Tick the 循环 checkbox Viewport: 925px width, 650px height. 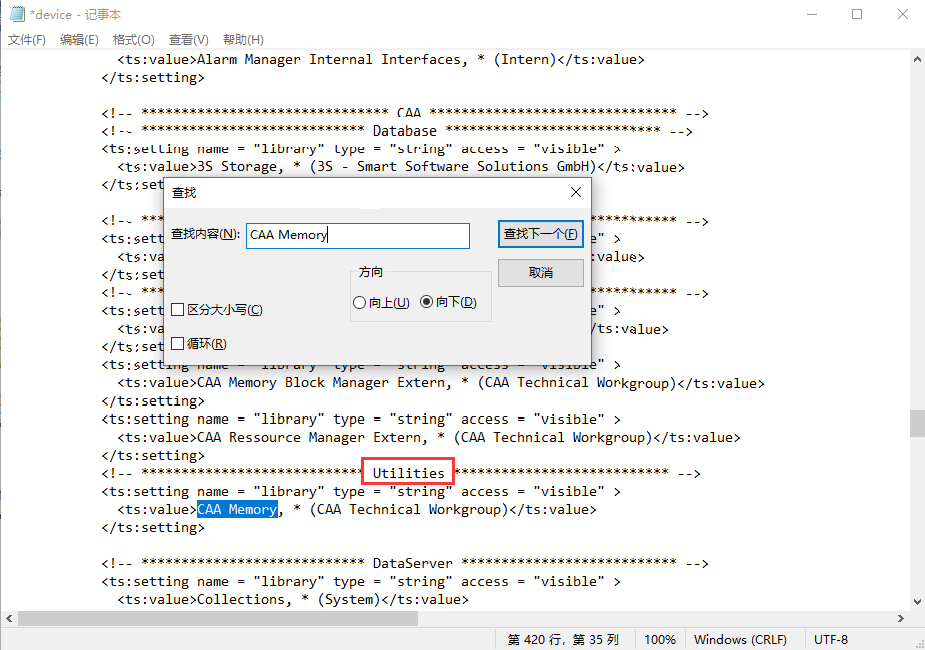(x=178, y=343)
